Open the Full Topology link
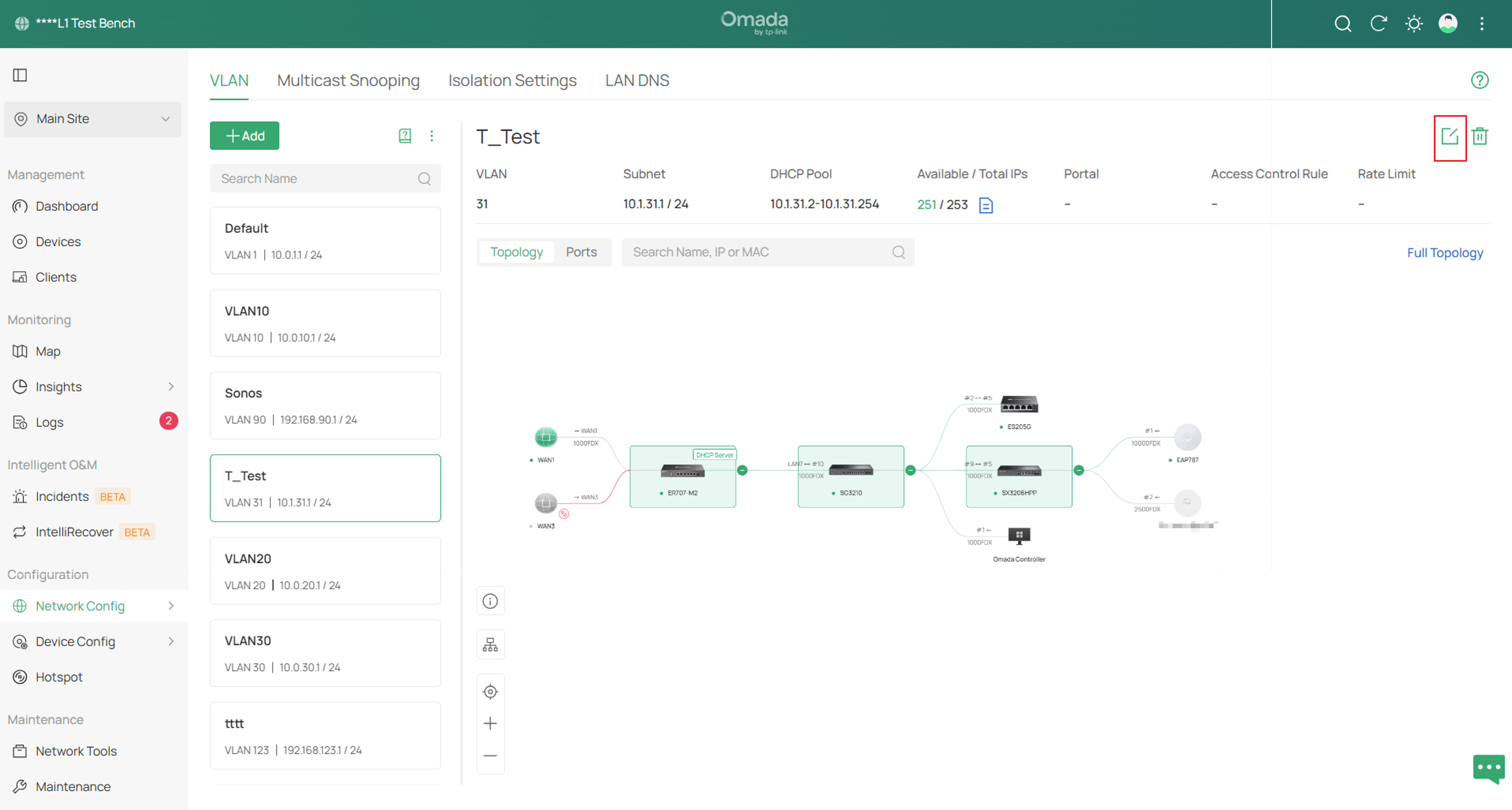1512x810 pixels. [x=1444, y=253]
